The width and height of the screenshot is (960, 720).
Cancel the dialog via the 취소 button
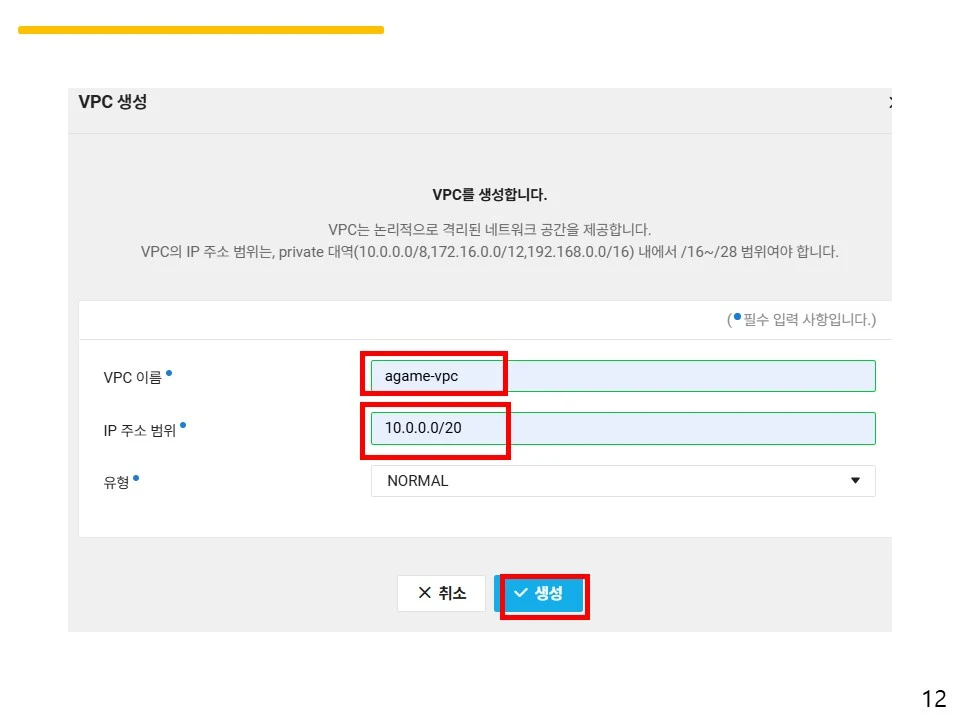coord(441,593)
